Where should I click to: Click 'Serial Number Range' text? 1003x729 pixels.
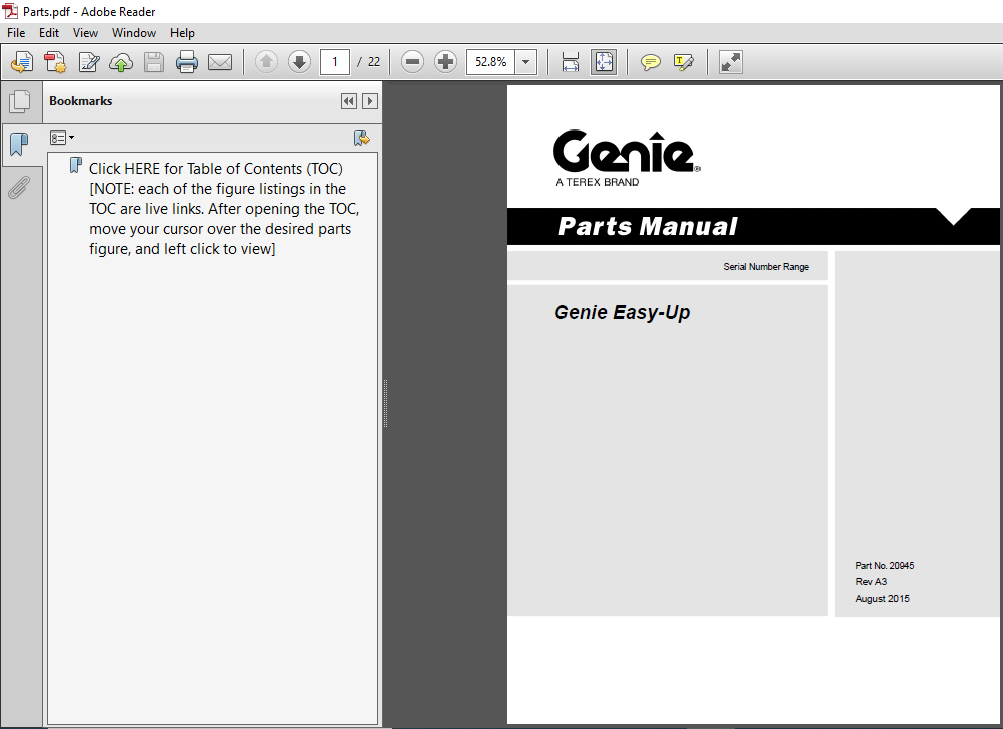pyautogui.click(x=766, y=267)
